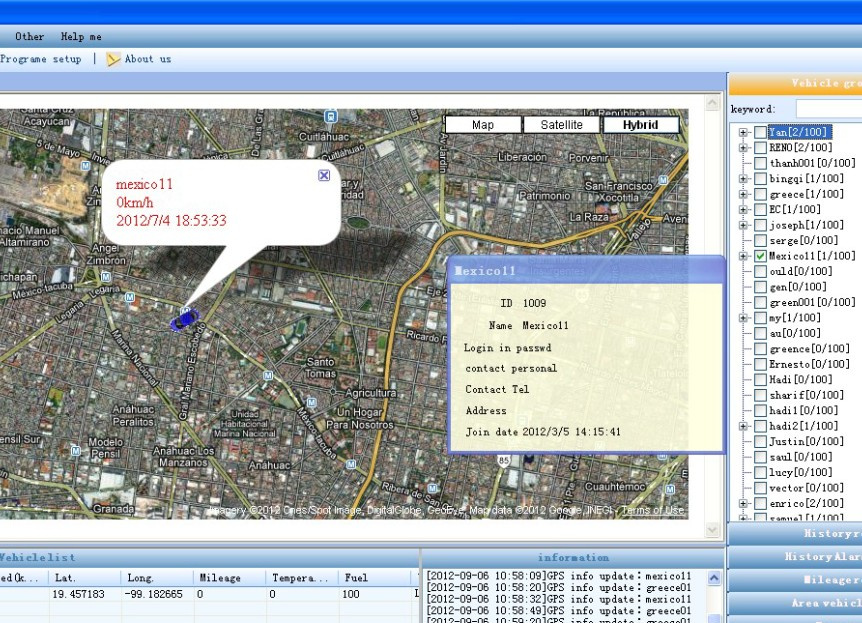
Task: Click Fuel value 100 cell
Action: click(x=351, y=594)
